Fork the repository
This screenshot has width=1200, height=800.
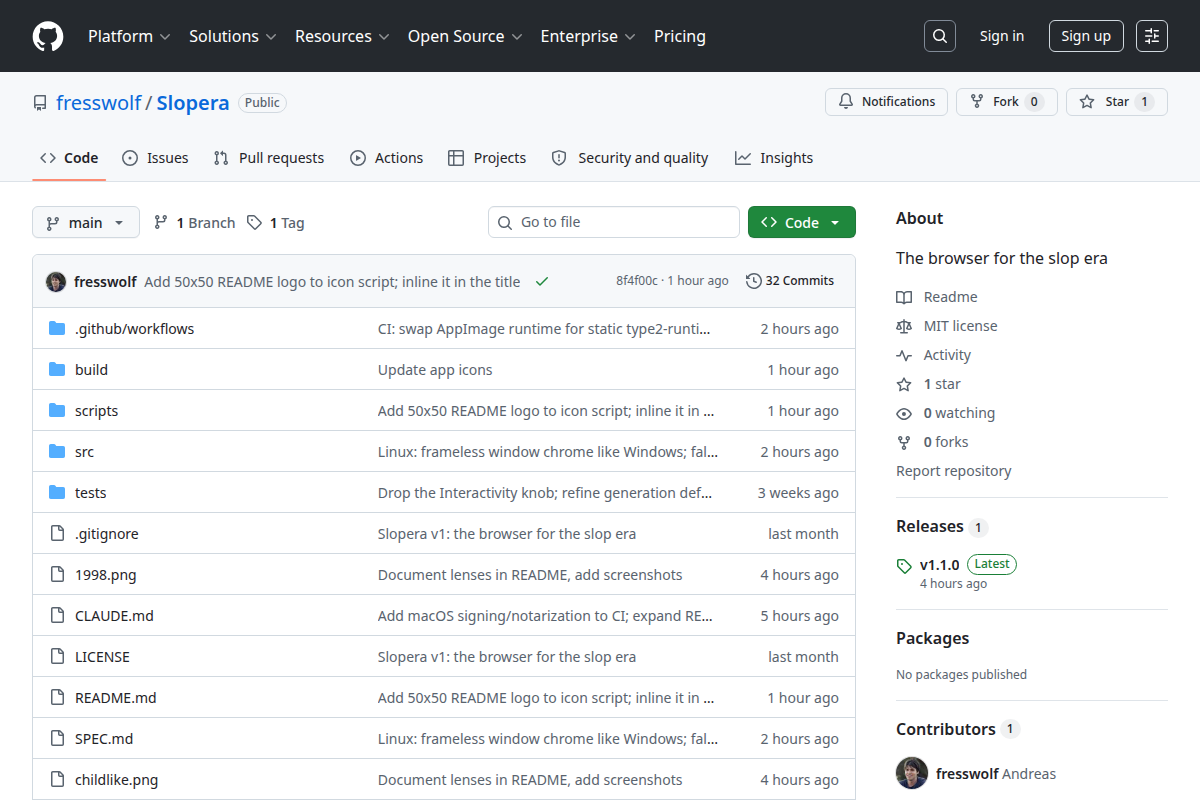(x=1007, y=102)
